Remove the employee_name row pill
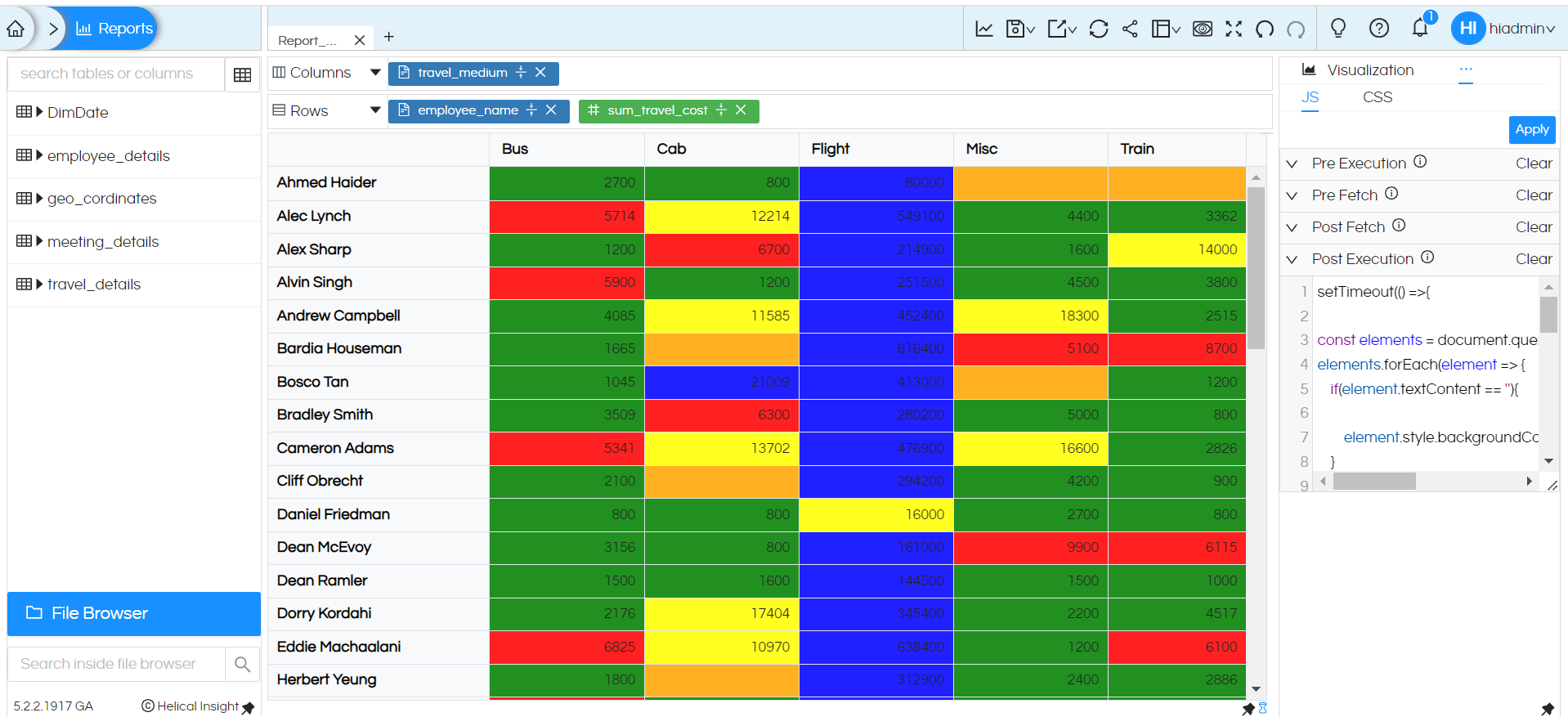 (x=551, y=110)
